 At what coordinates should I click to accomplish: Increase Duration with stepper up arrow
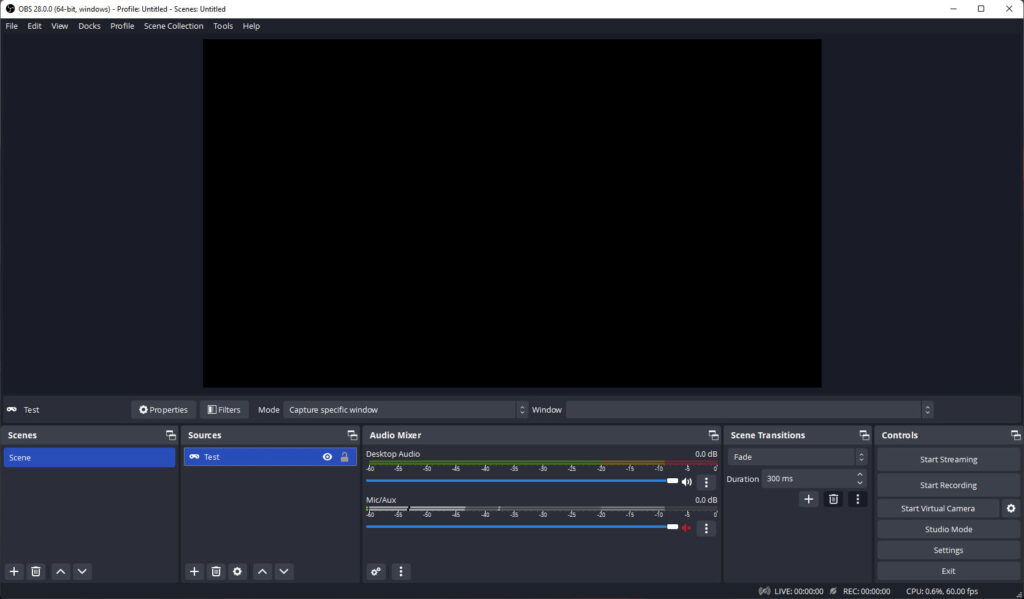(859, 475)
